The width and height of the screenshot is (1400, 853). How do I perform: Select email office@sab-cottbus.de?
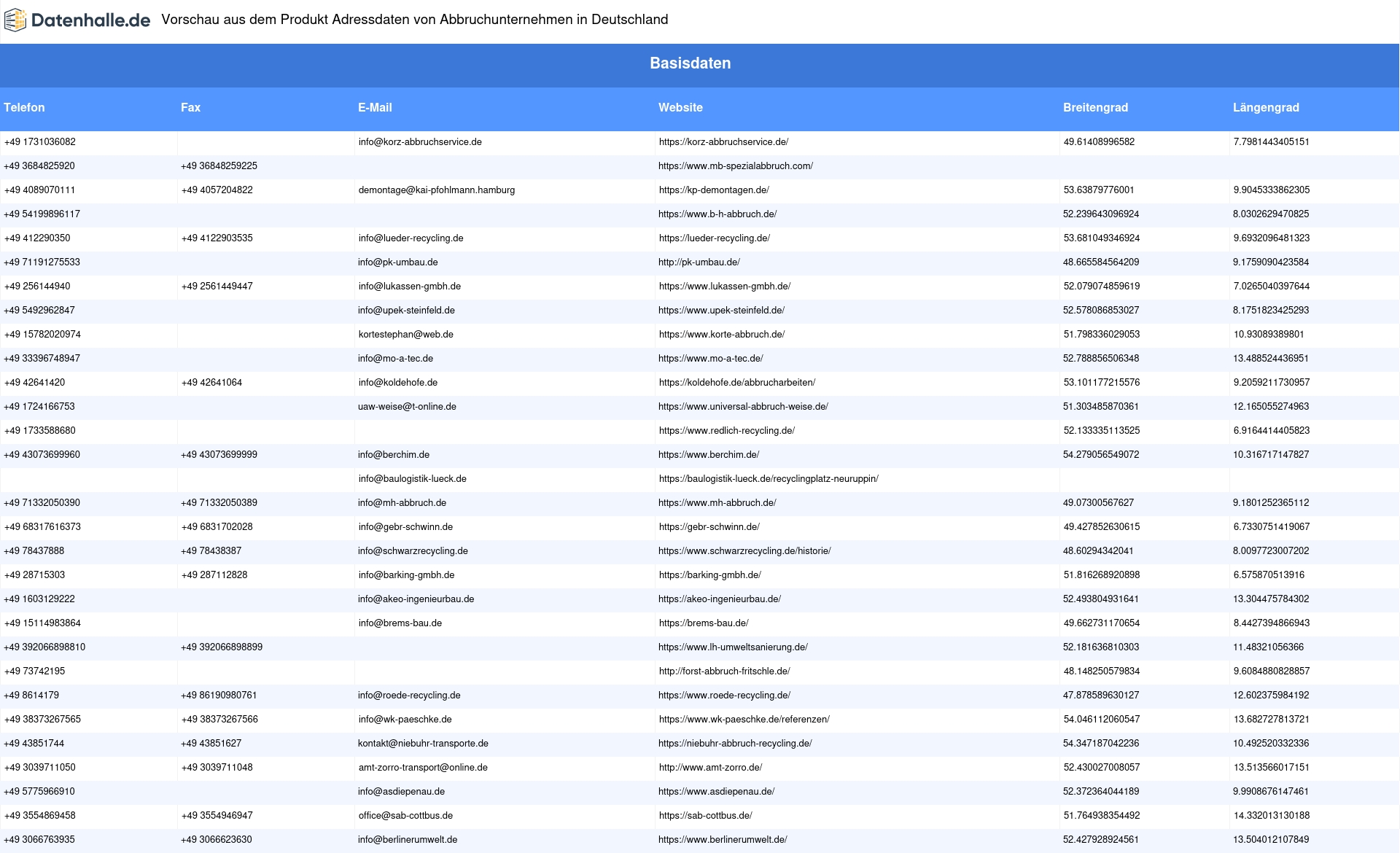click(x=405, y=816)
